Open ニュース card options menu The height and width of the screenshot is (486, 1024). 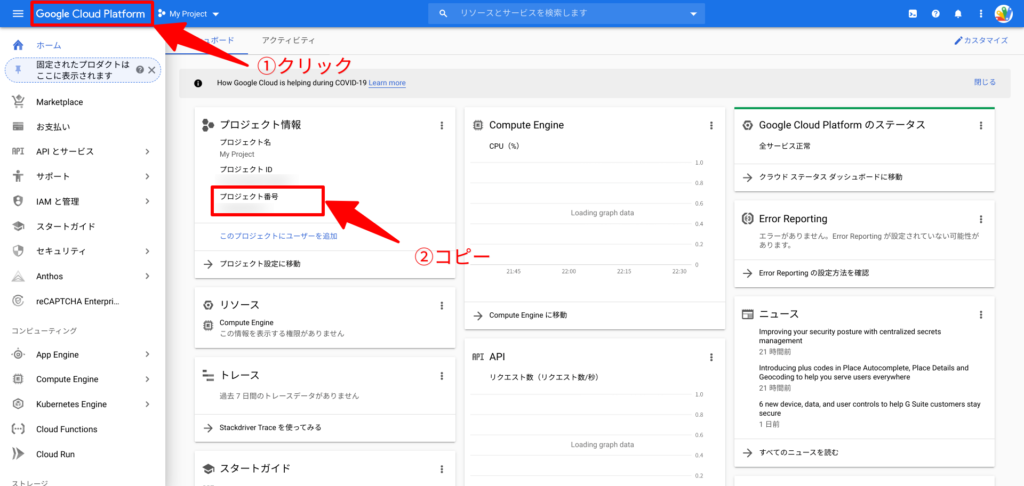tap(981, 314)
